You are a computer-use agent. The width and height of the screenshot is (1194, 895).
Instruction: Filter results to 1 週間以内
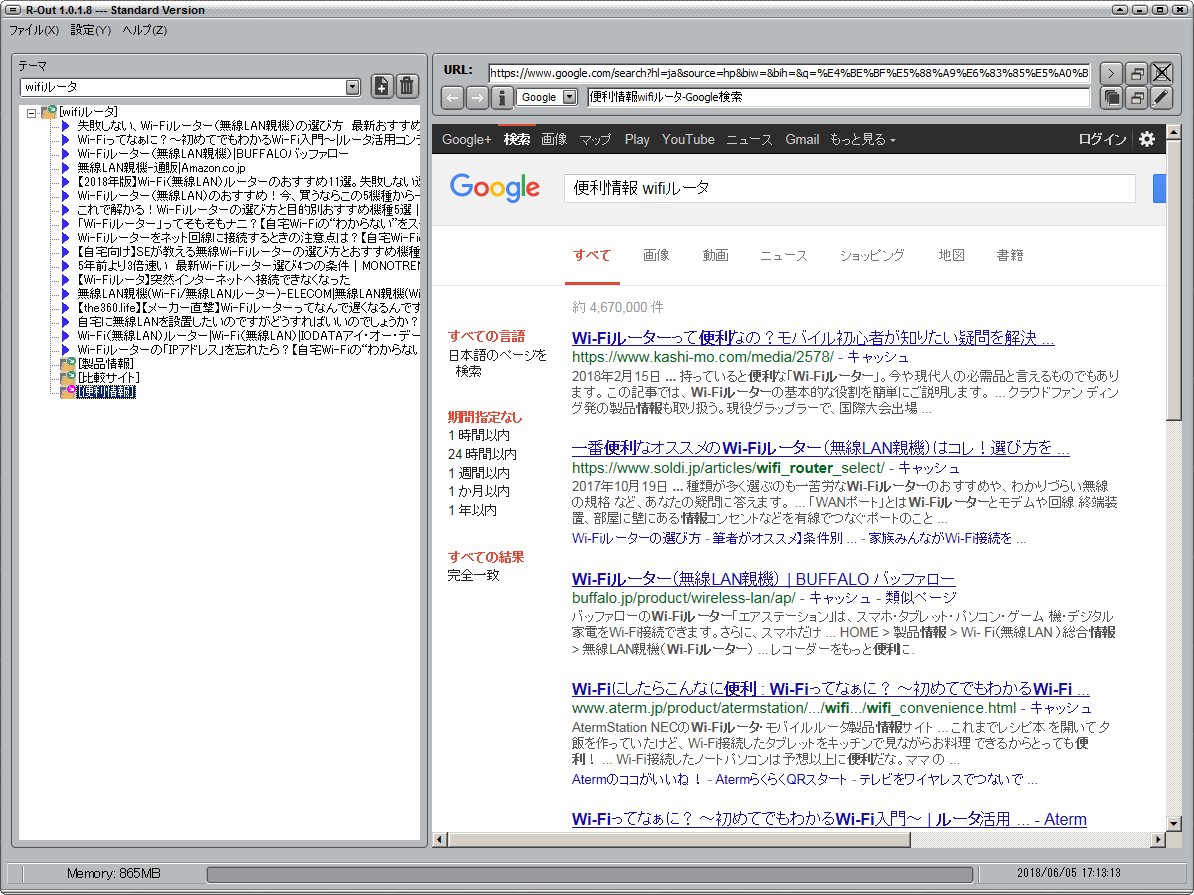tap(479, 473)
